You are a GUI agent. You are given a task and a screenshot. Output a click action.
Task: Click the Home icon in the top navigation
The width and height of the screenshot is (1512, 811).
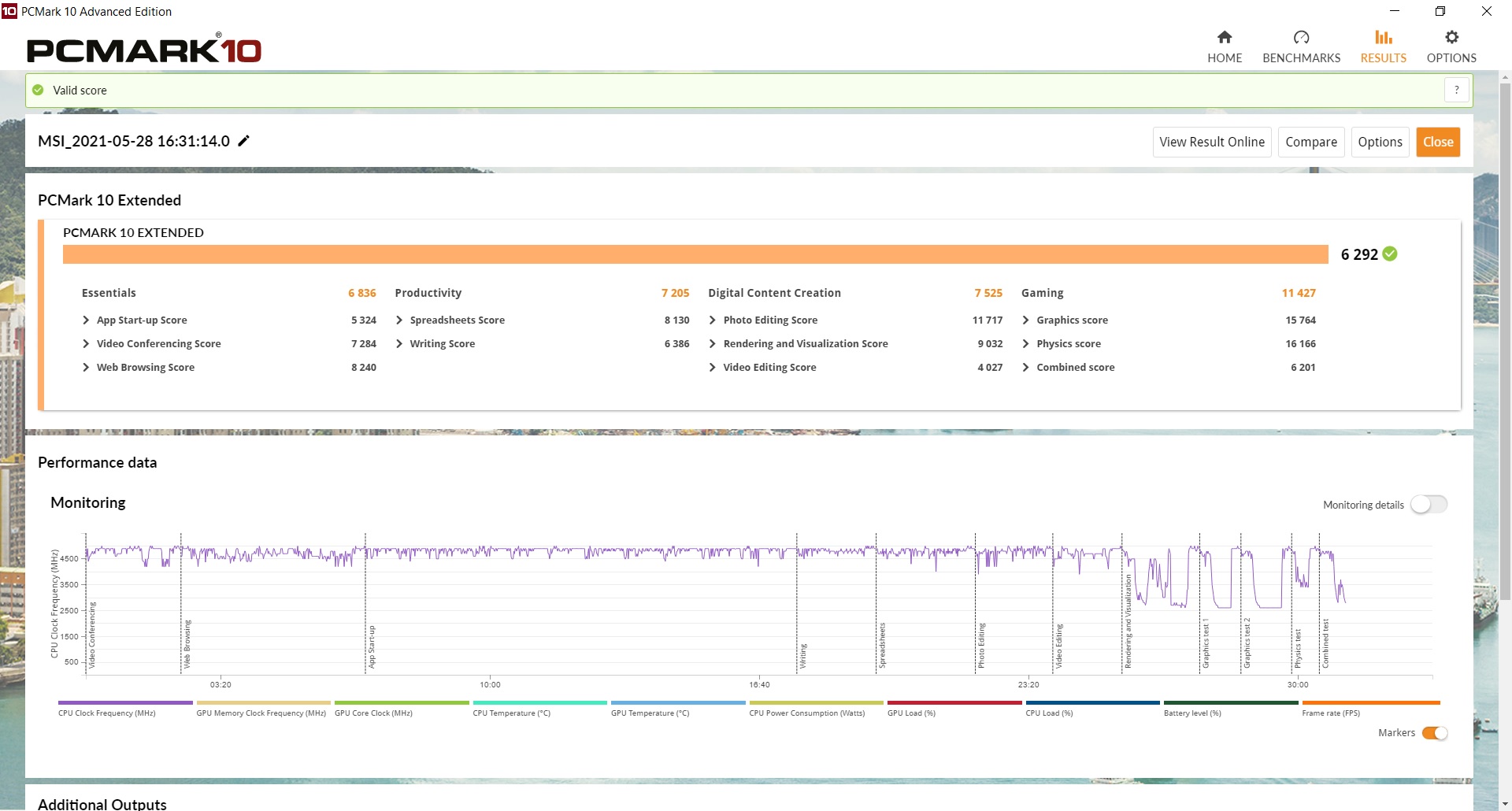pyautogui.click(x=1224, y=38)
